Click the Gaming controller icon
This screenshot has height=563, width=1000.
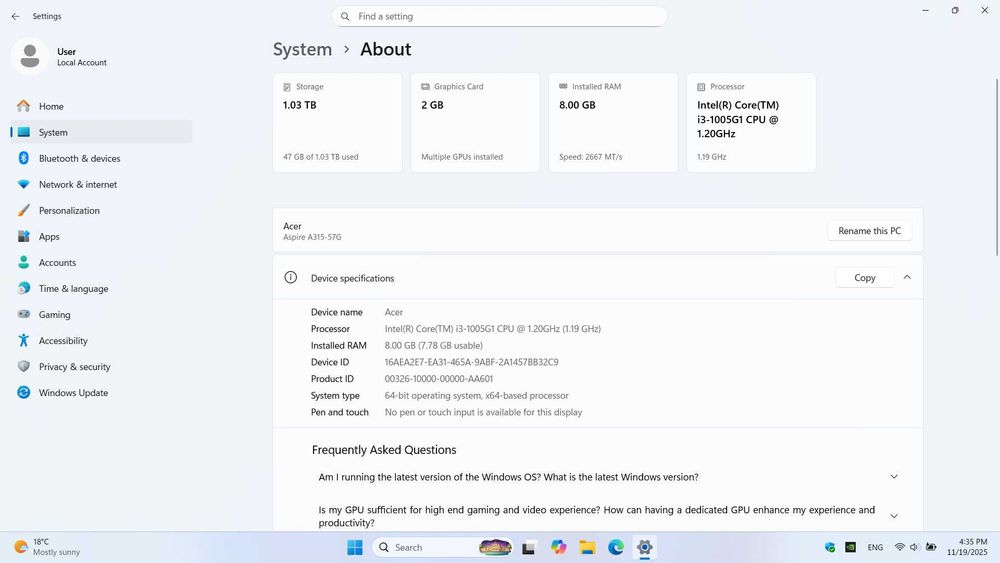24,314
